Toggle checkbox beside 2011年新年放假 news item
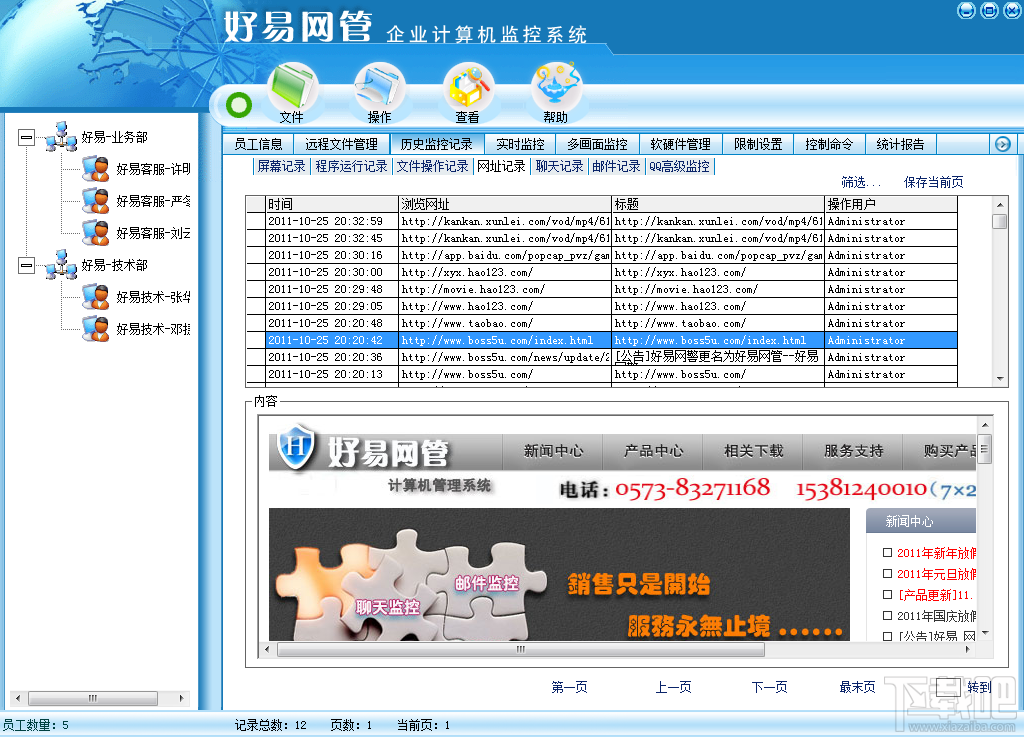The width and height of the screenshot is (1024, 737). (887, 552)
